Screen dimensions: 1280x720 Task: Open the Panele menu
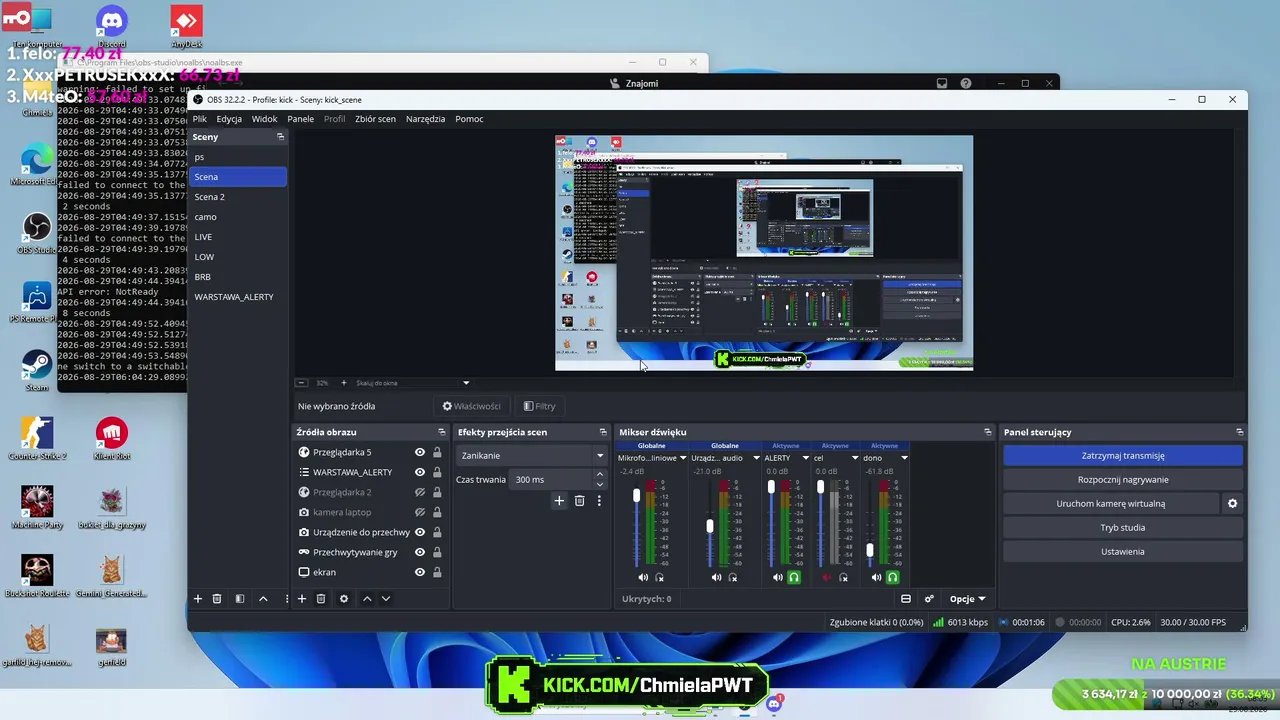pyautogui.click(x=300, y=119)
